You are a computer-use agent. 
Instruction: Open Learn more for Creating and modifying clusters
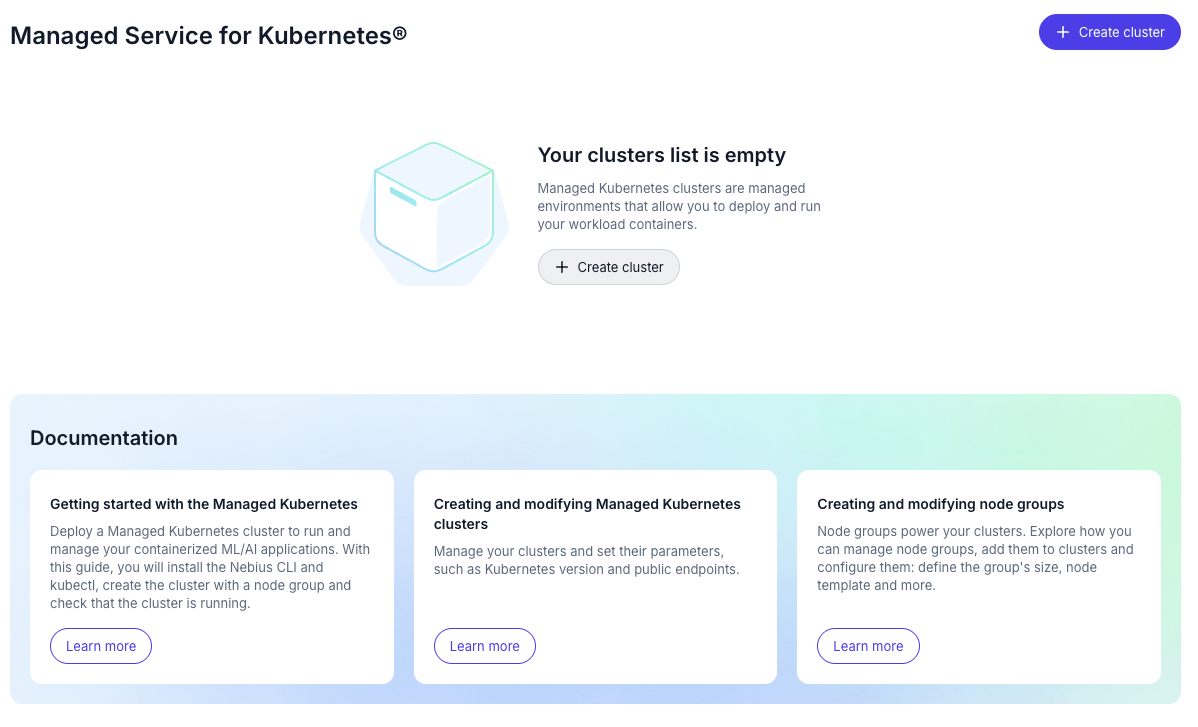pyautogui.click(x=484, y=646)
